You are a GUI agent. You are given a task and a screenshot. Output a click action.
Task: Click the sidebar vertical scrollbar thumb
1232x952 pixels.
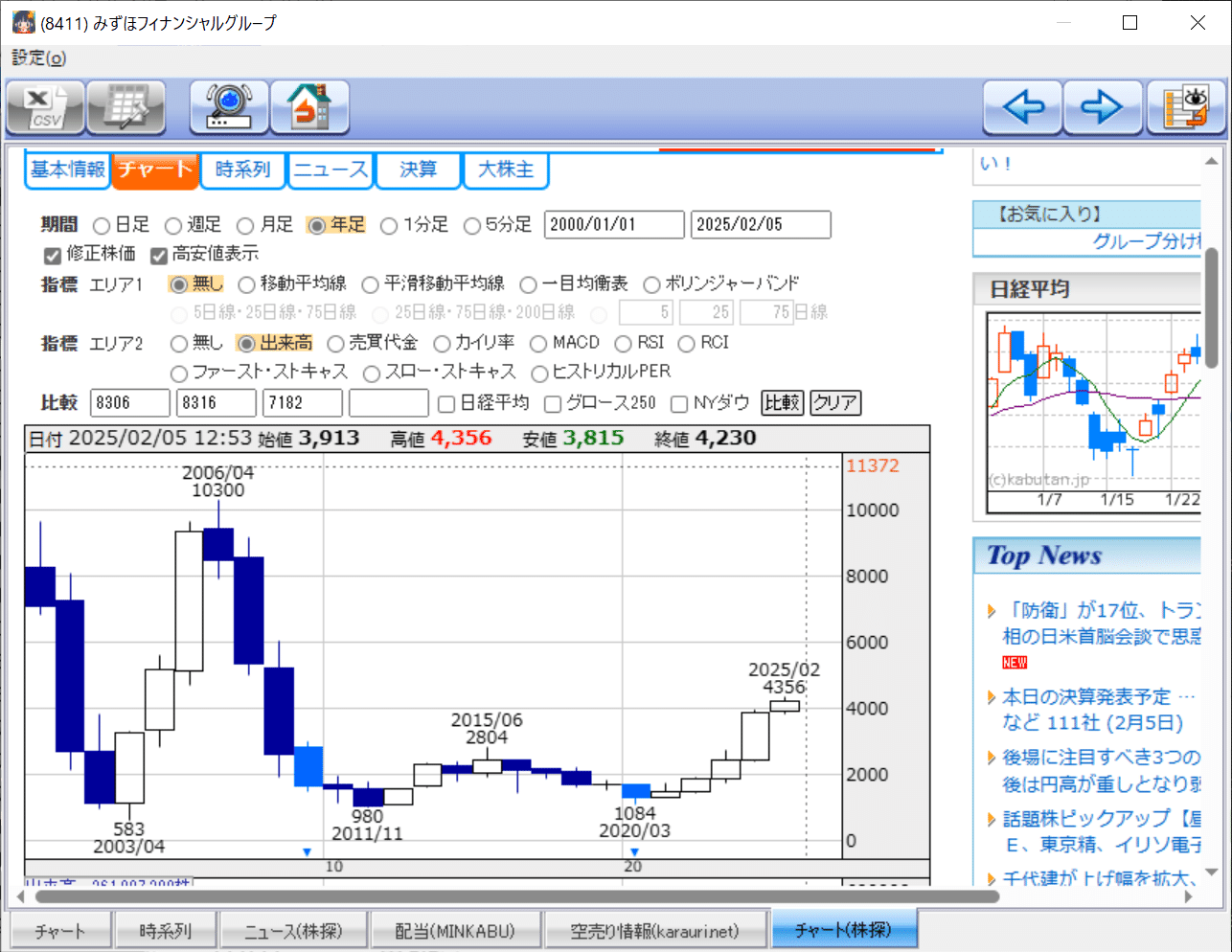(1211, 307)
